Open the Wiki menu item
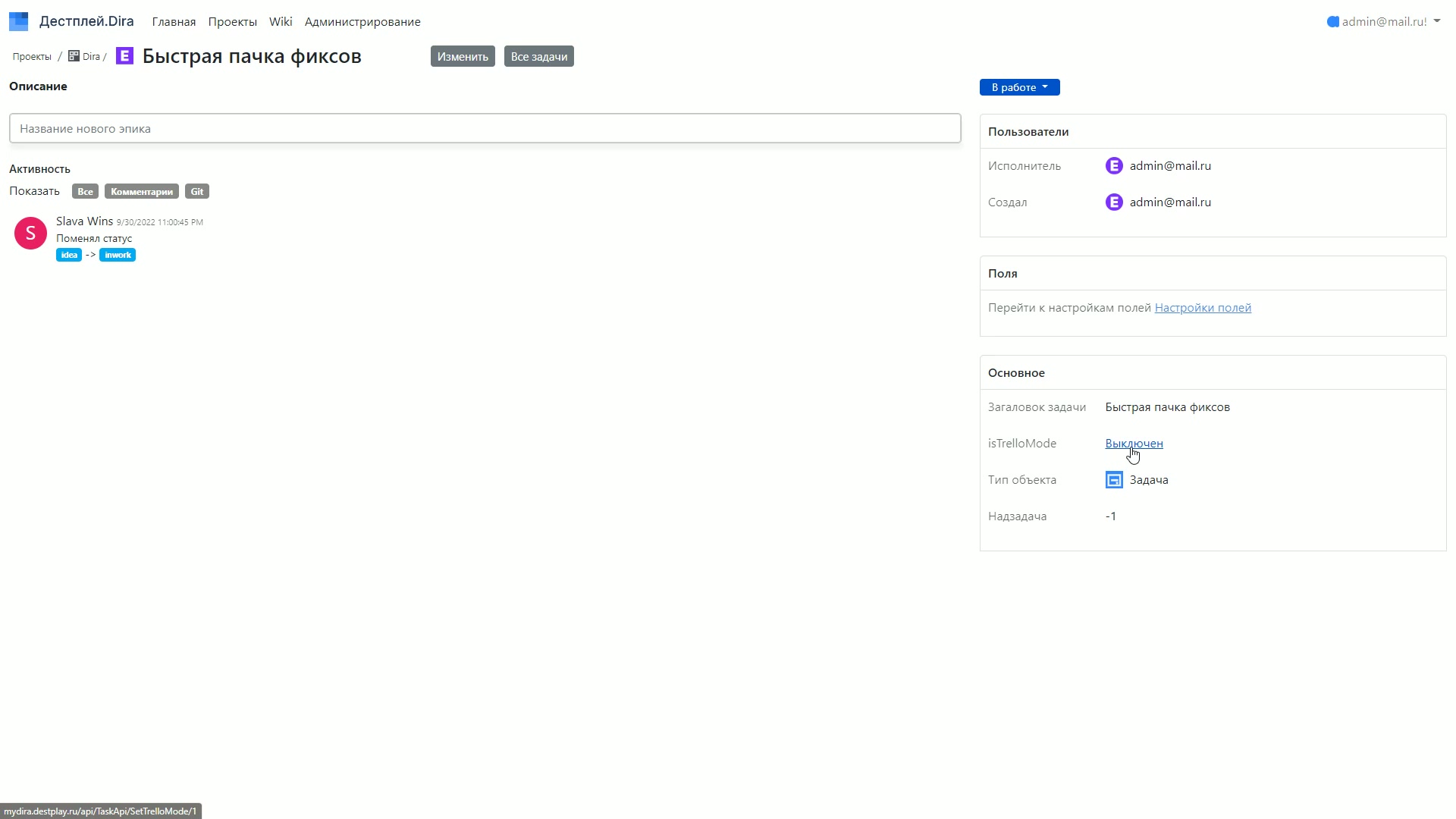Image resolution: width=1456 pixels, height=819 pixels. coord(281,22)
